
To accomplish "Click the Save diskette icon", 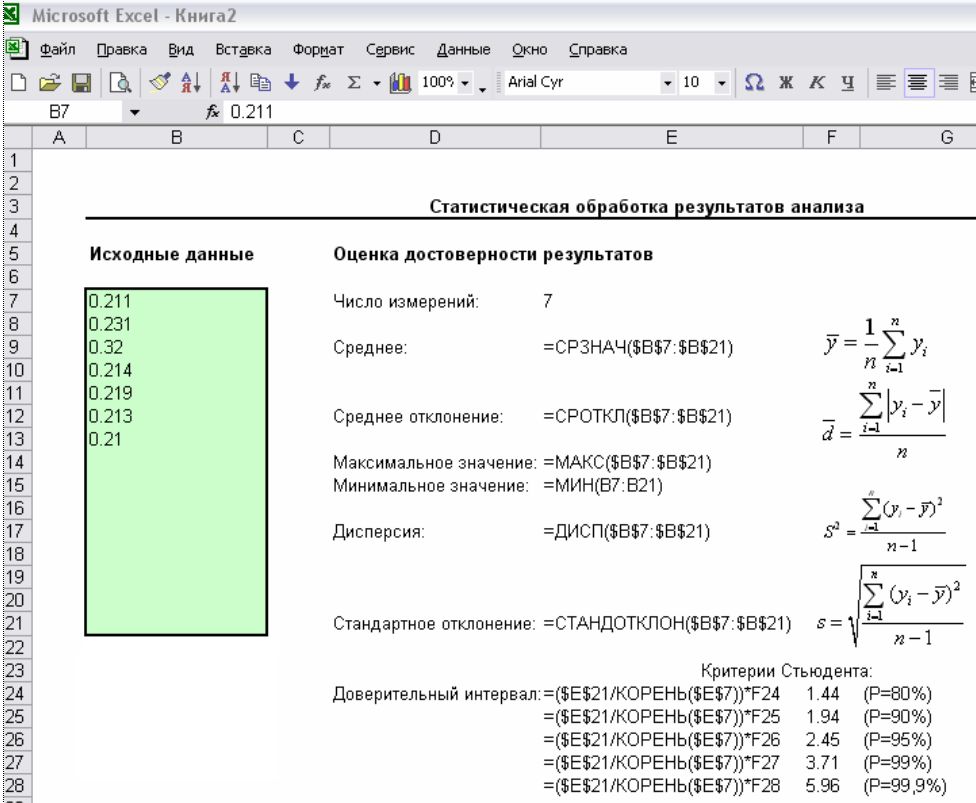I will point(81,82).
